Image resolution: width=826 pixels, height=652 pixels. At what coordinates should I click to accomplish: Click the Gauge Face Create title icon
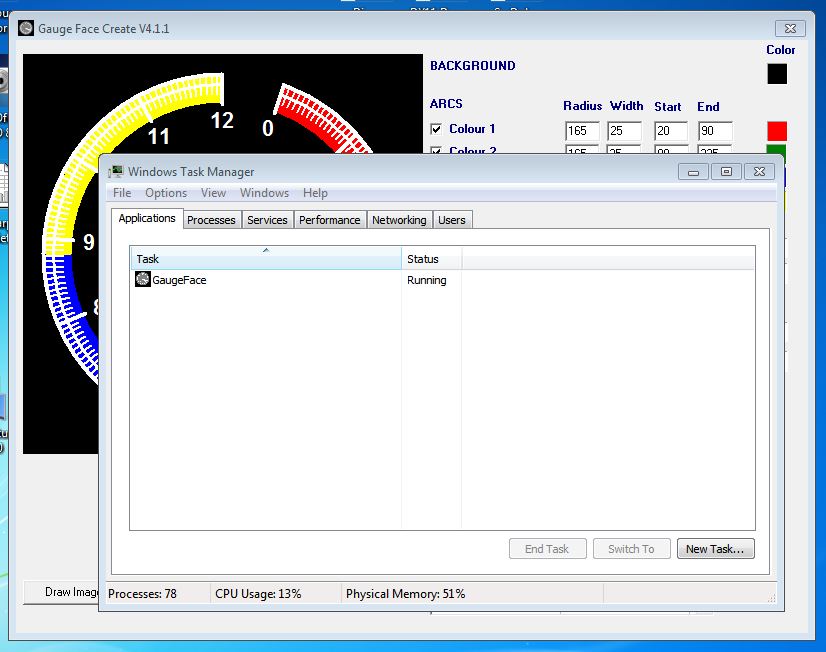(x=26, y=28)
